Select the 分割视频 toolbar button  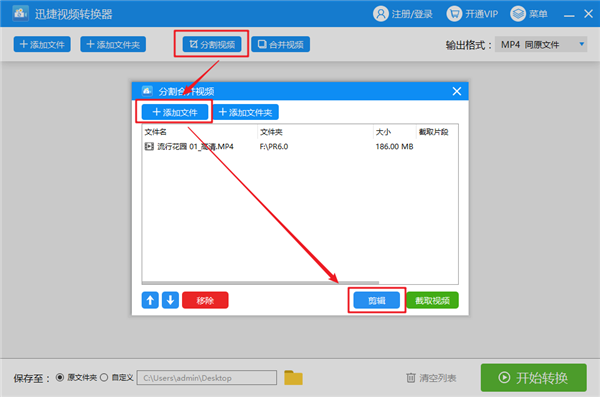click(x=212, y=44)
